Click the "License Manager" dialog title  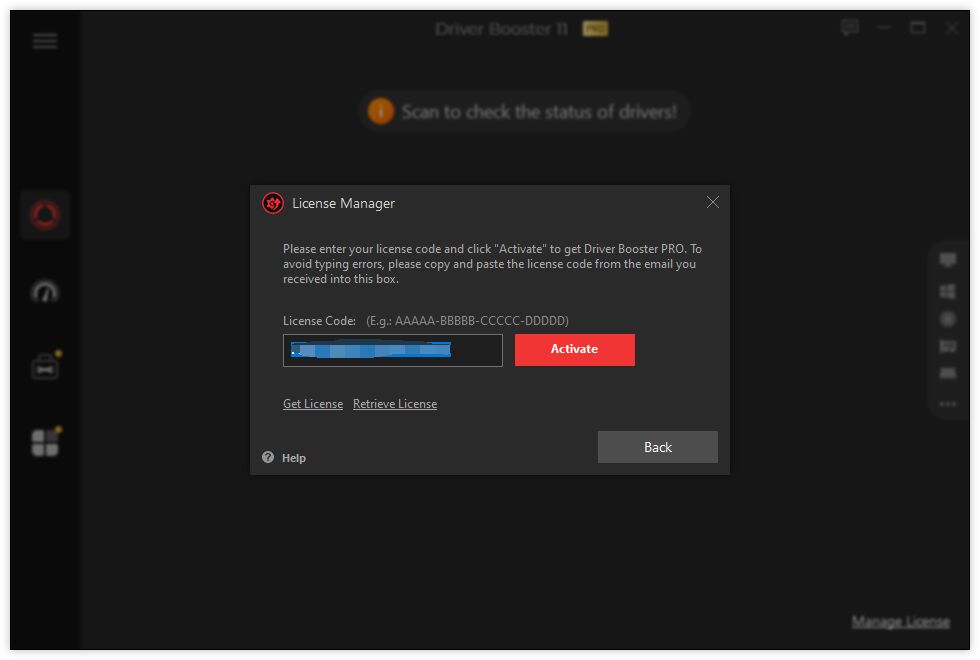344,204
